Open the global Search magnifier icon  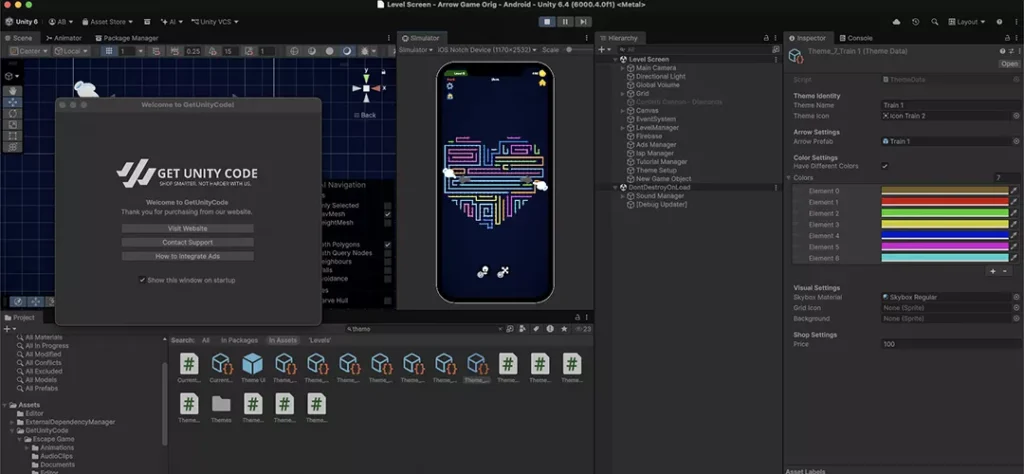(x=934, y=22)
